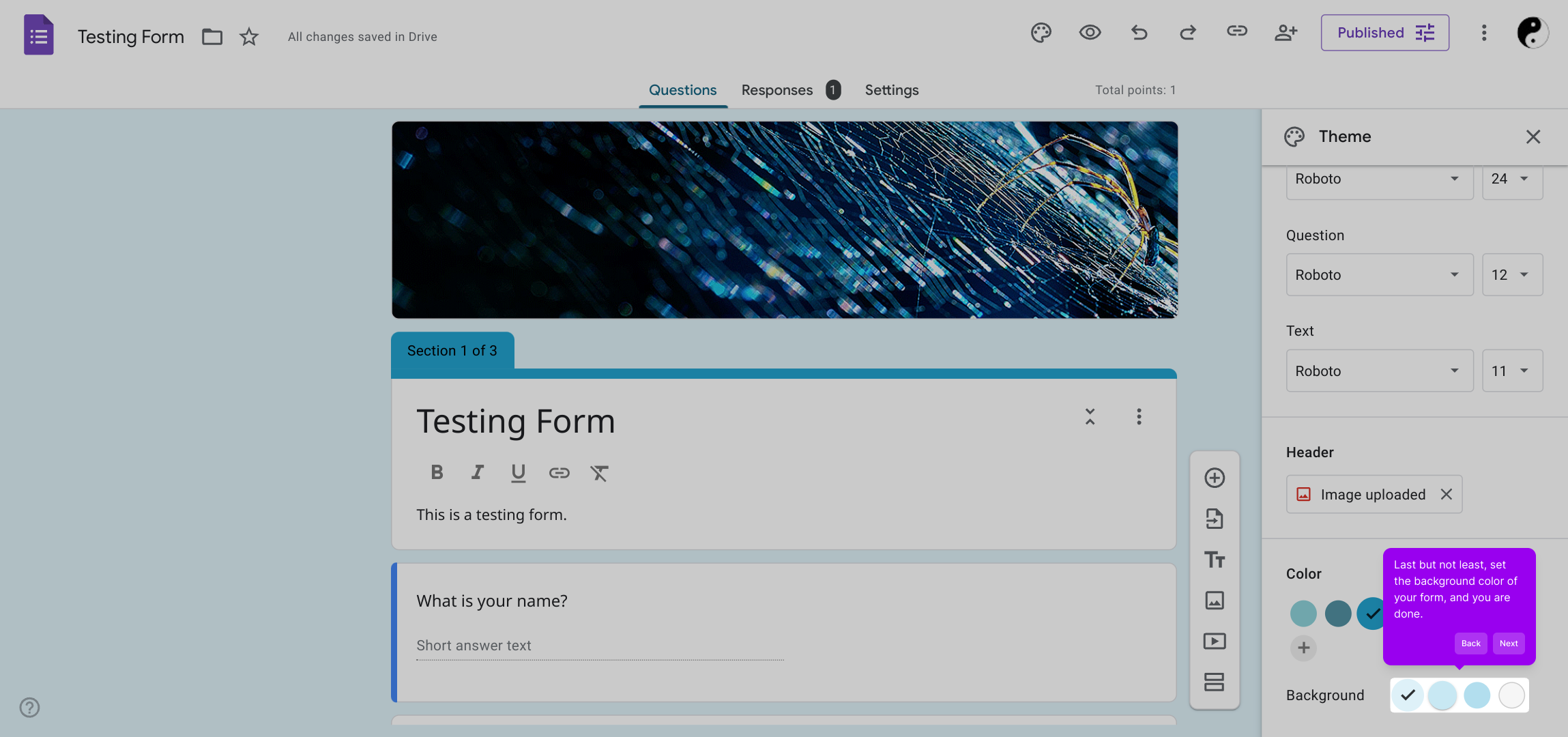
Task: Click the Add question plus icon
Action: click(x=1214, y=478)
